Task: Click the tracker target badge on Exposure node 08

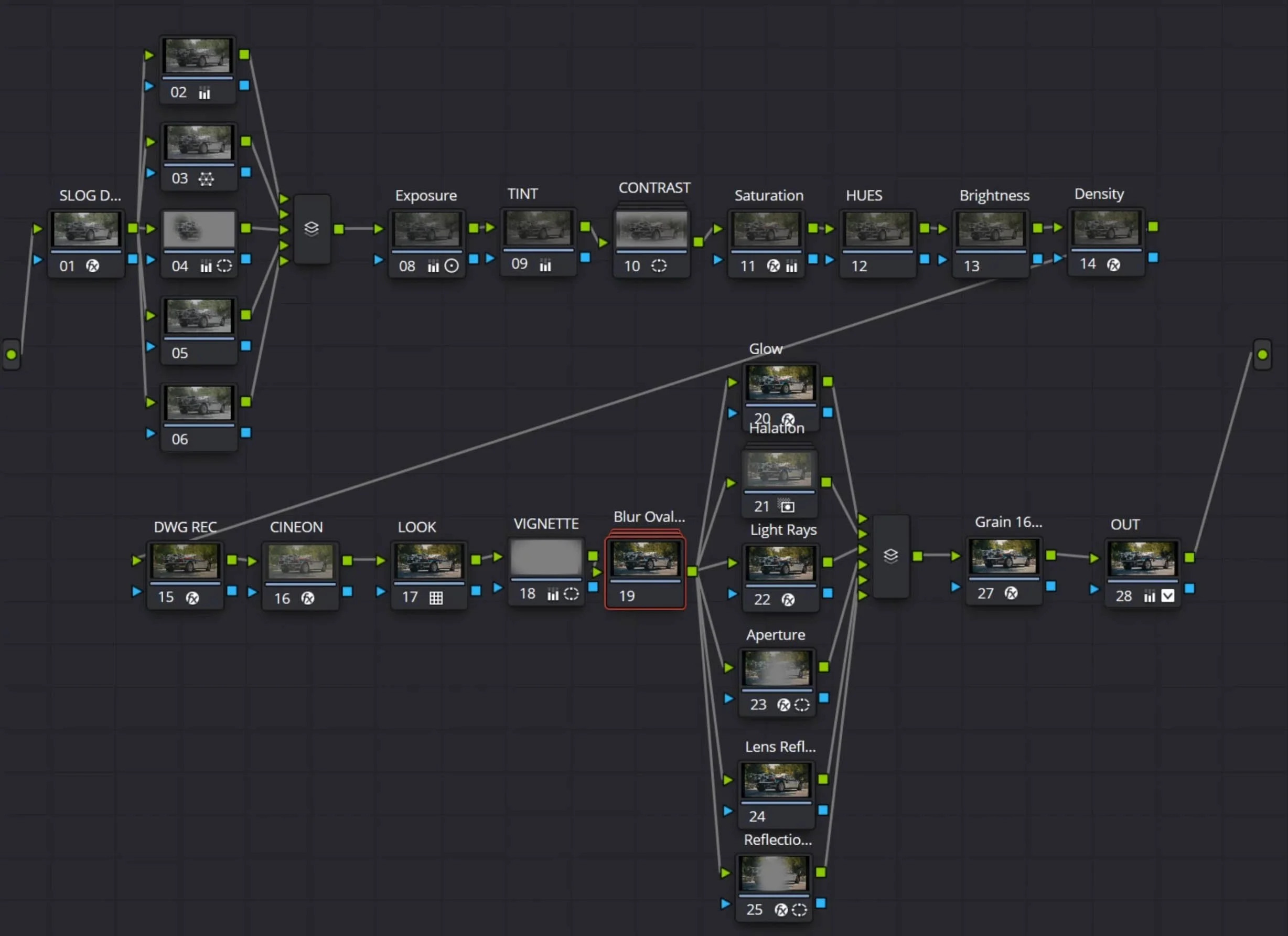Action: [452, 265]
